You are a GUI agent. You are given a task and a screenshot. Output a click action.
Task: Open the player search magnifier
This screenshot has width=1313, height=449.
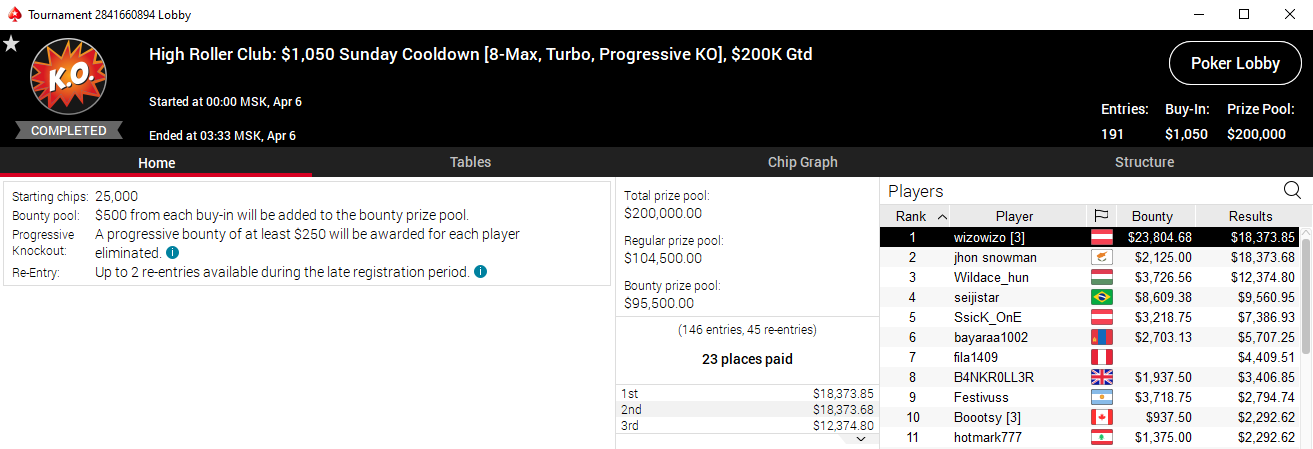pos(1292,190)
